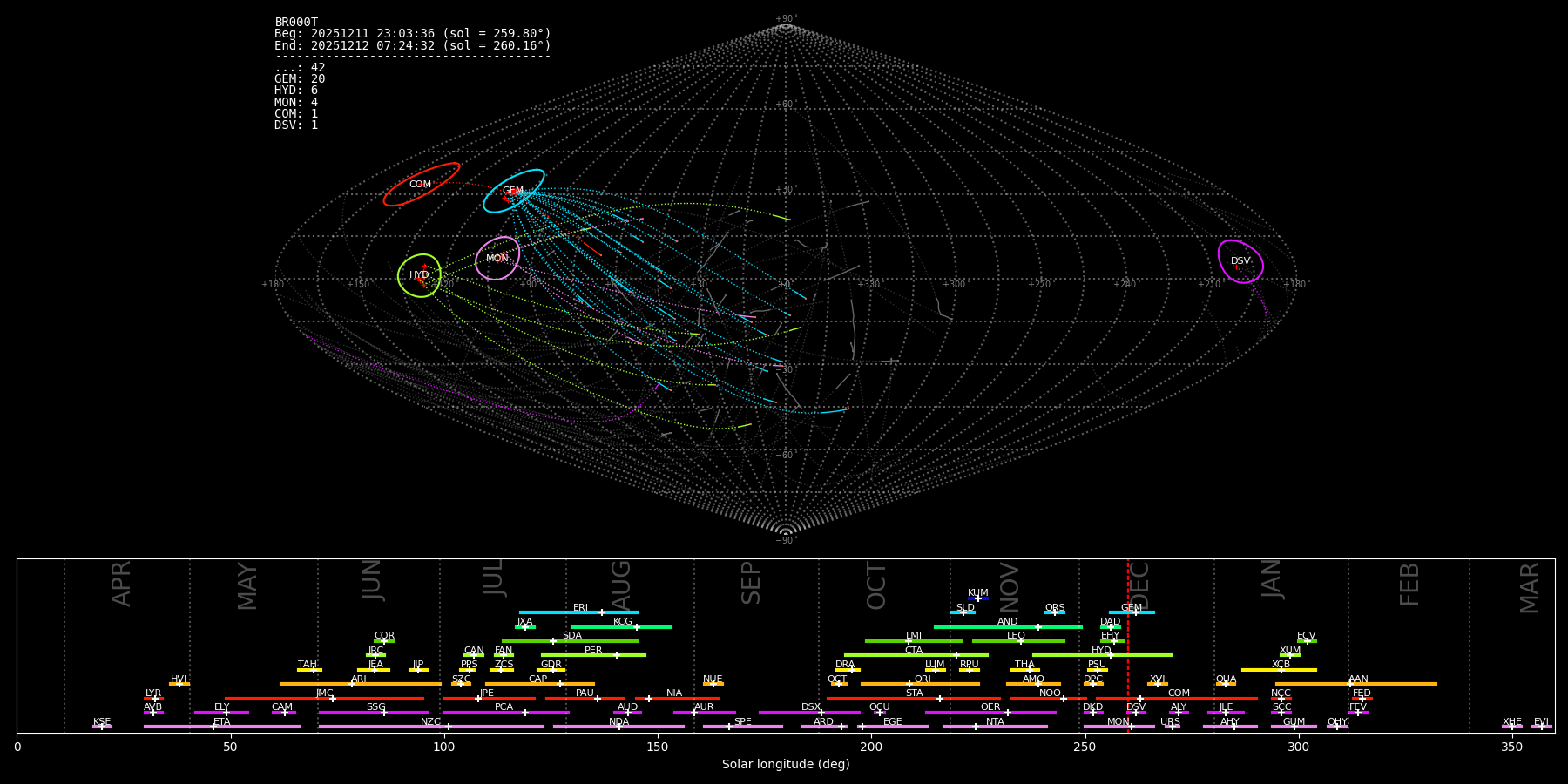The image size is (1568, 784).
Task: Click the JAN month label
Action: [x=1272, y=578]
